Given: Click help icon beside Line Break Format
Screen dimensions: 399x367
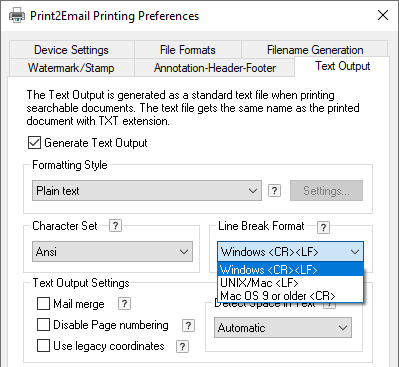Looking at the screenshot, I should point(323,227).
